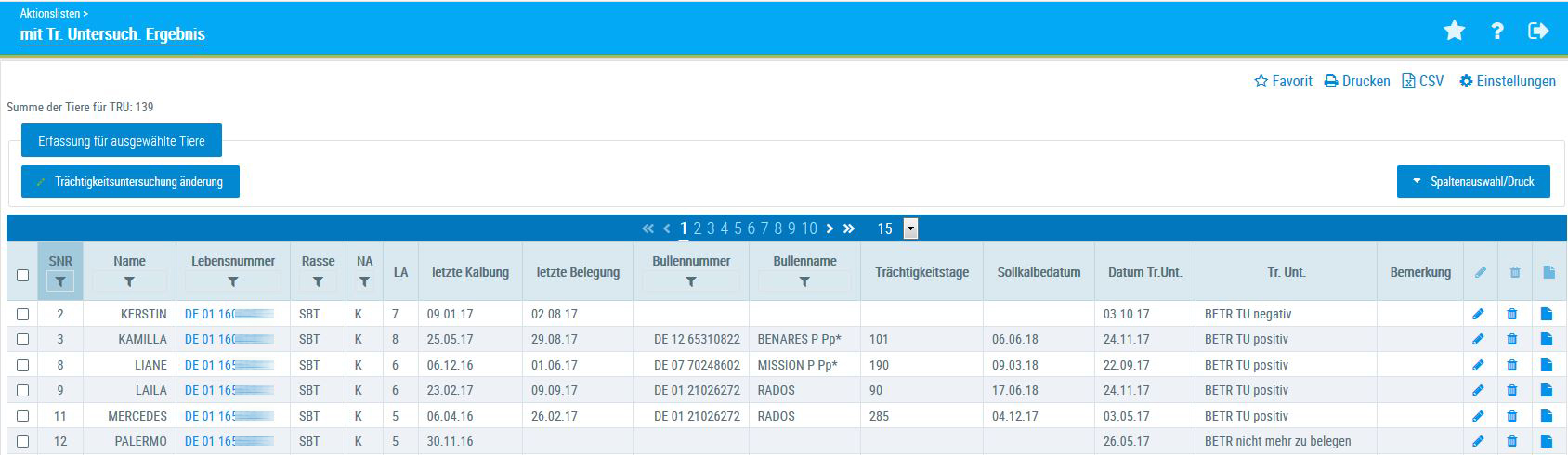1568x455 pixels.
Task: Sort by letzte Kalbung column header
Action: [x=470, y=272]
